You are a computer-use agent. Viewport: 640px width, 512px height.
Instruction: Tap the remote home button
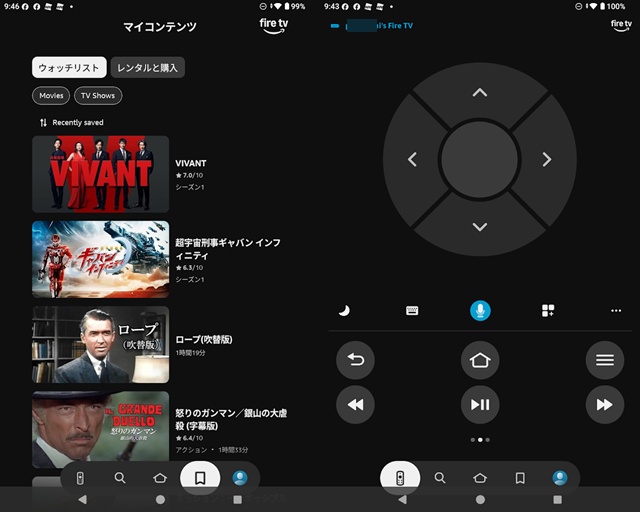point(480,360)
